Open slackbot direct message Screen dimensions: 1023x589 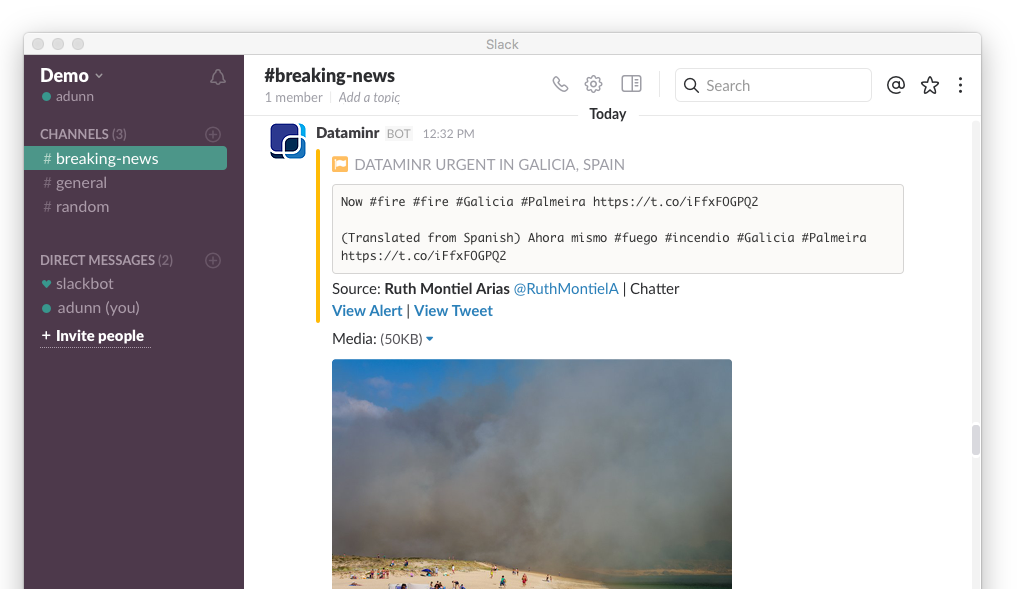point(84,284)
